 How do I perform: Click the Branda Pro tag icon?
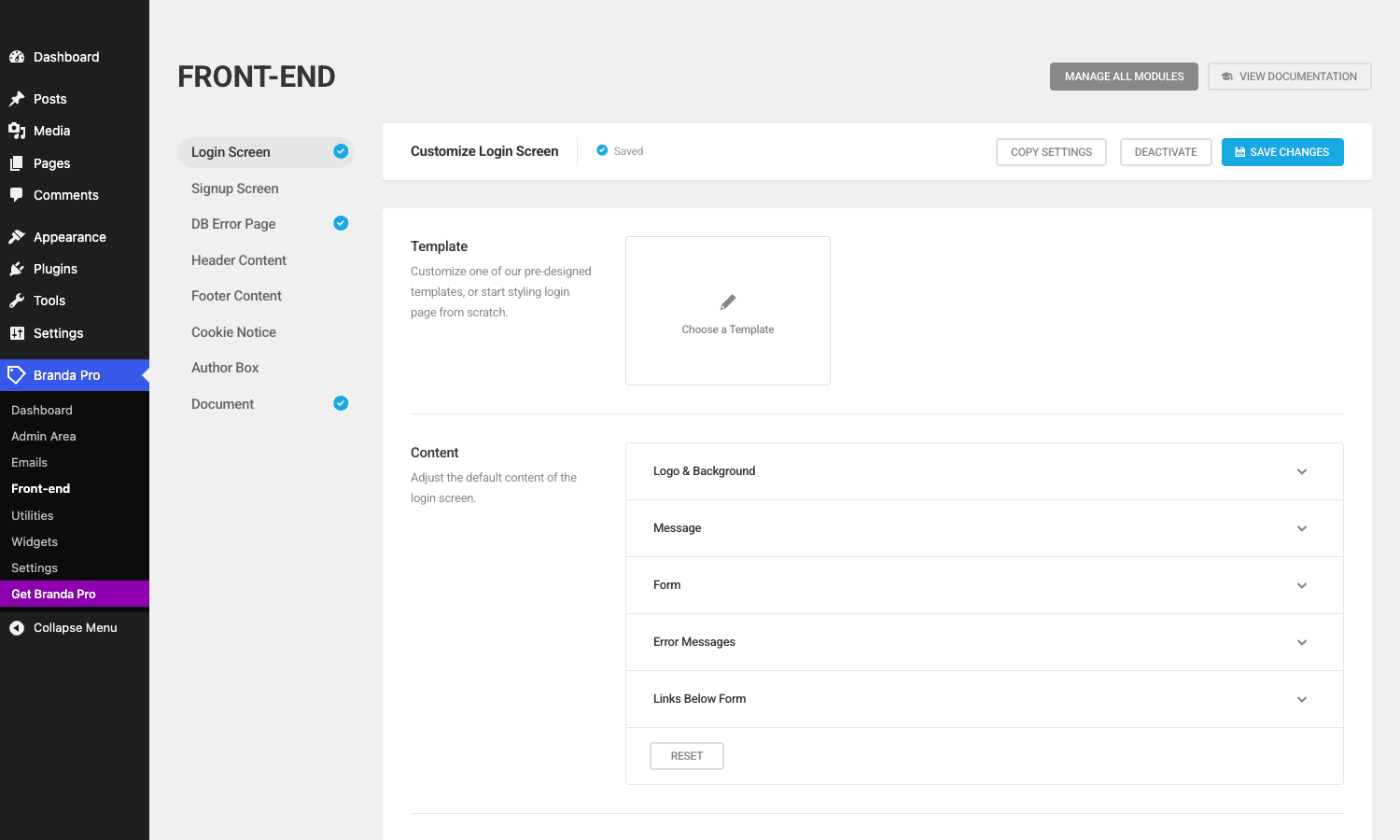tap(17, 375)
